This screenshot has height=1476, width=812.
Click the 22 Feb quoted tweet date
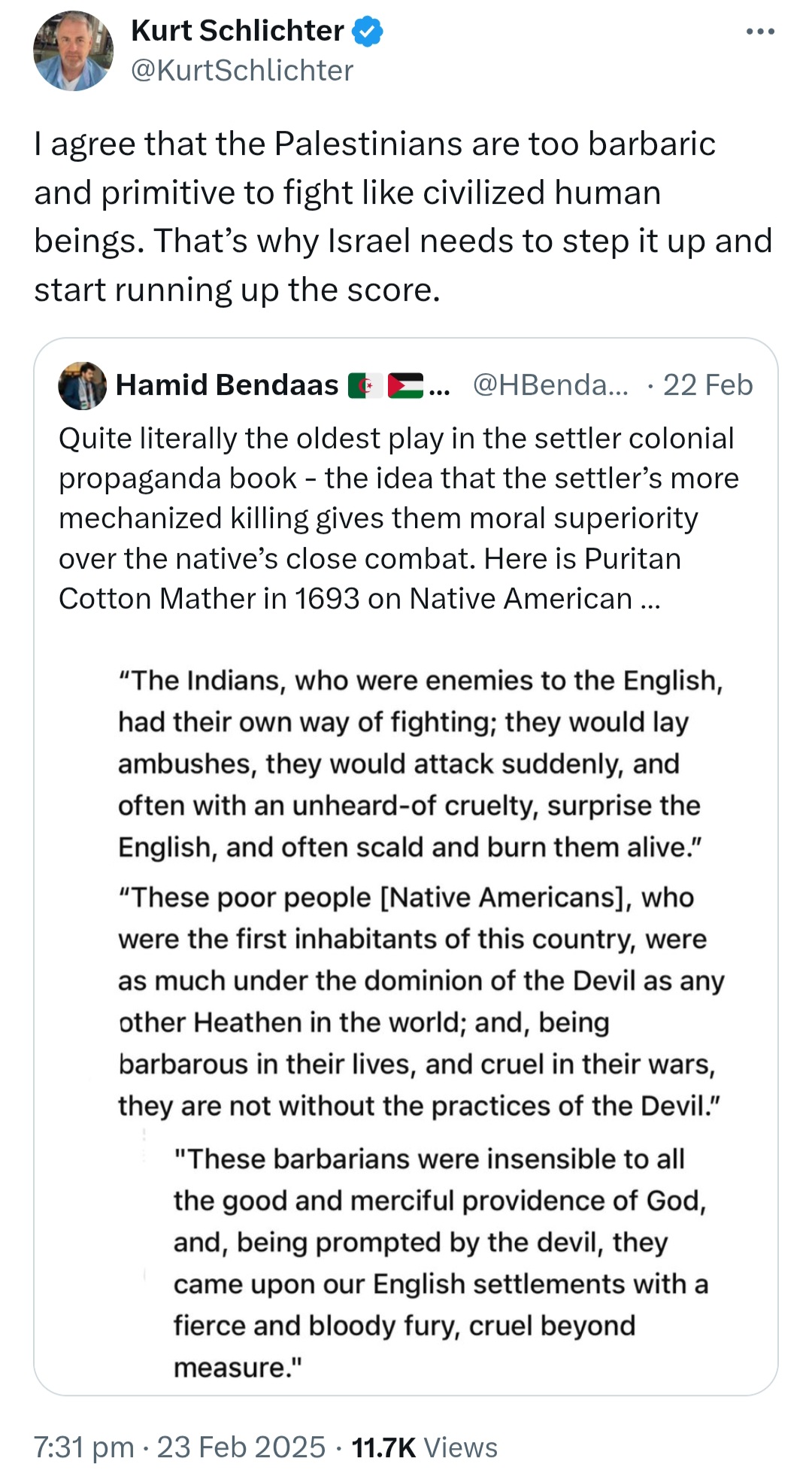(x=707, y=385)
